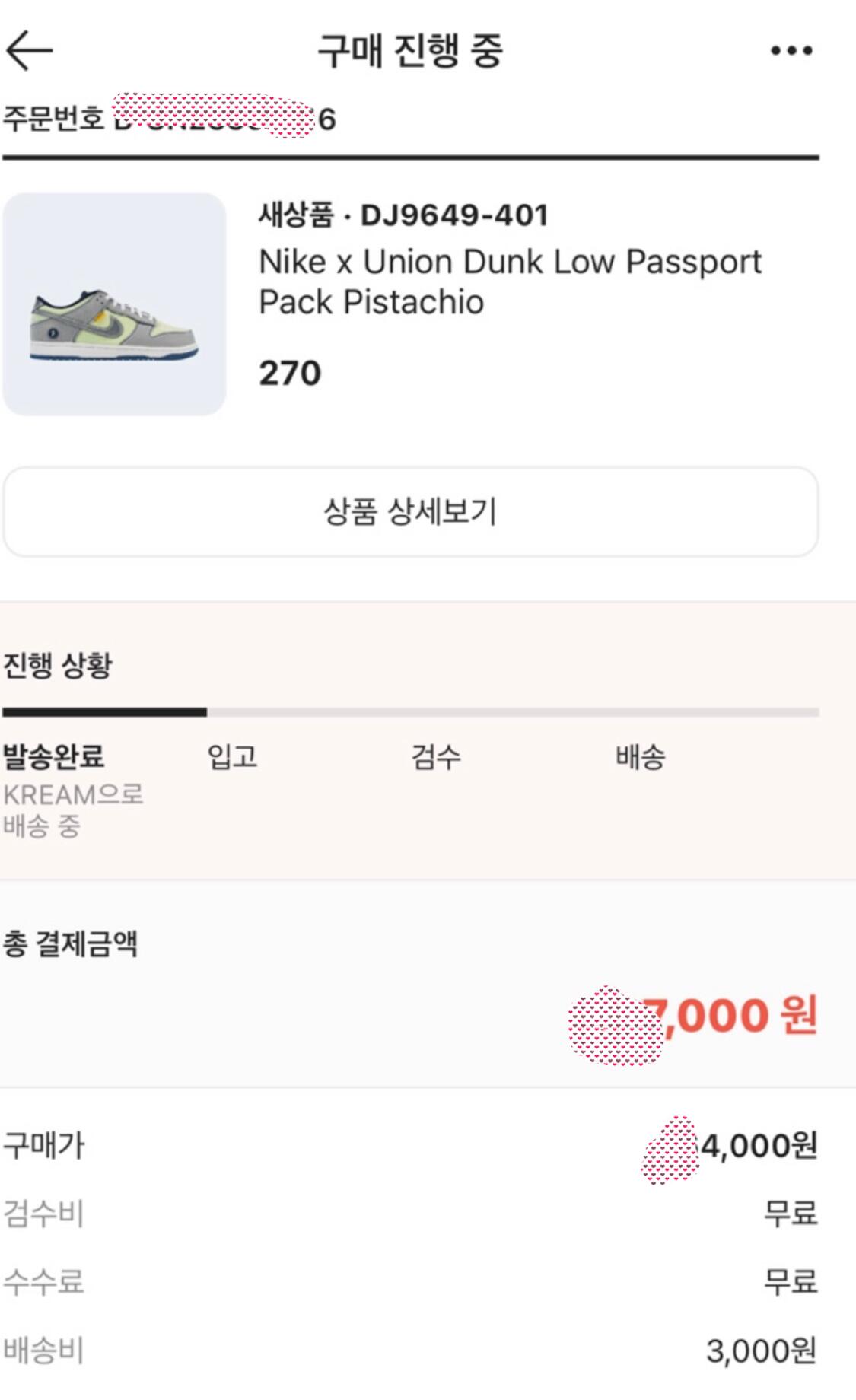Select the 검수 progress step
Screen dimensions: 856x1400
[x=437, y=756]
